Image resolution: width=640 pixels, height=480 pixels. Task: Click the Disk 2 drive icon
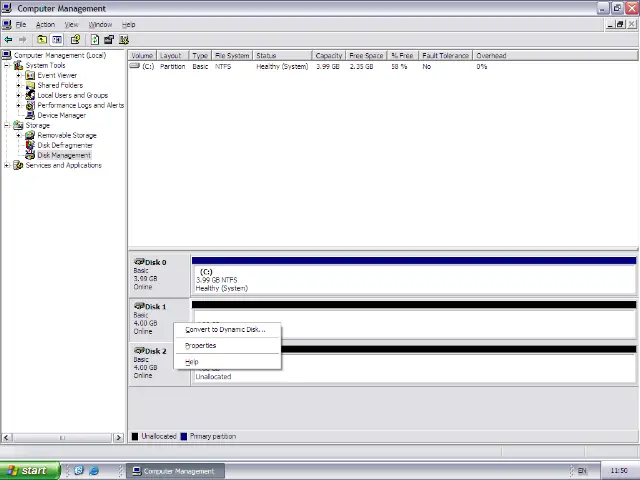coord(139,351)
